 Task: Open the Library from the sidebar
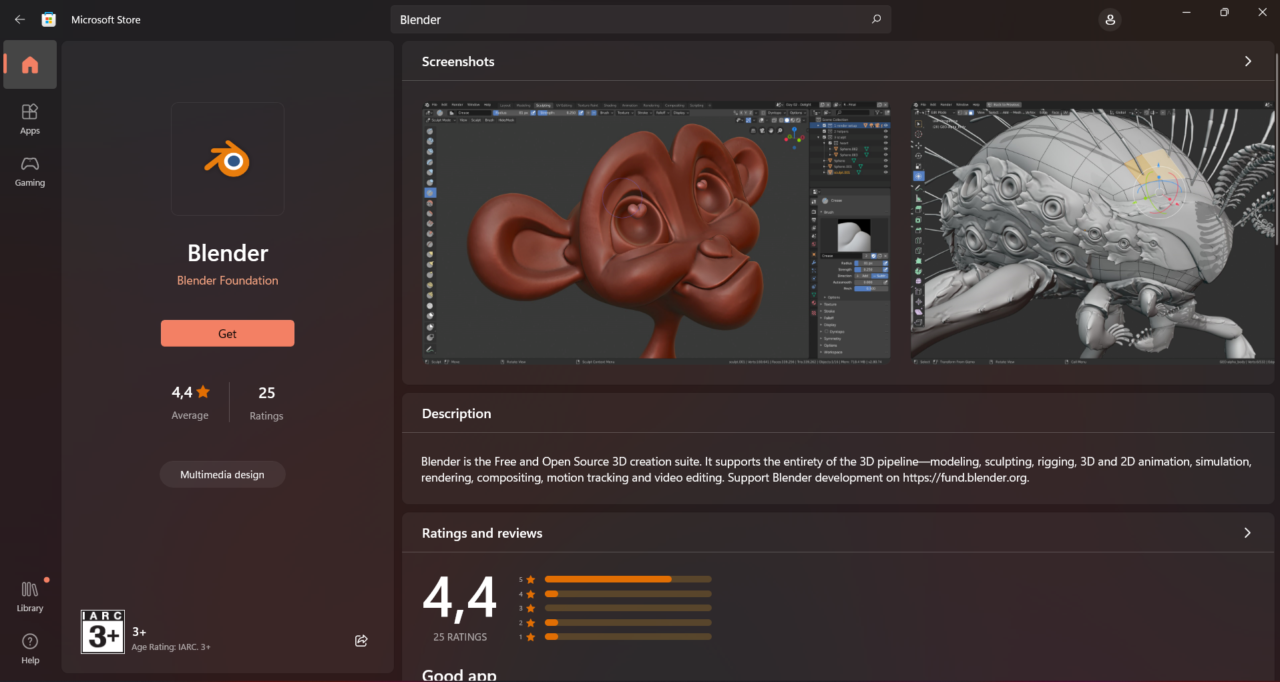coord(30,596)
